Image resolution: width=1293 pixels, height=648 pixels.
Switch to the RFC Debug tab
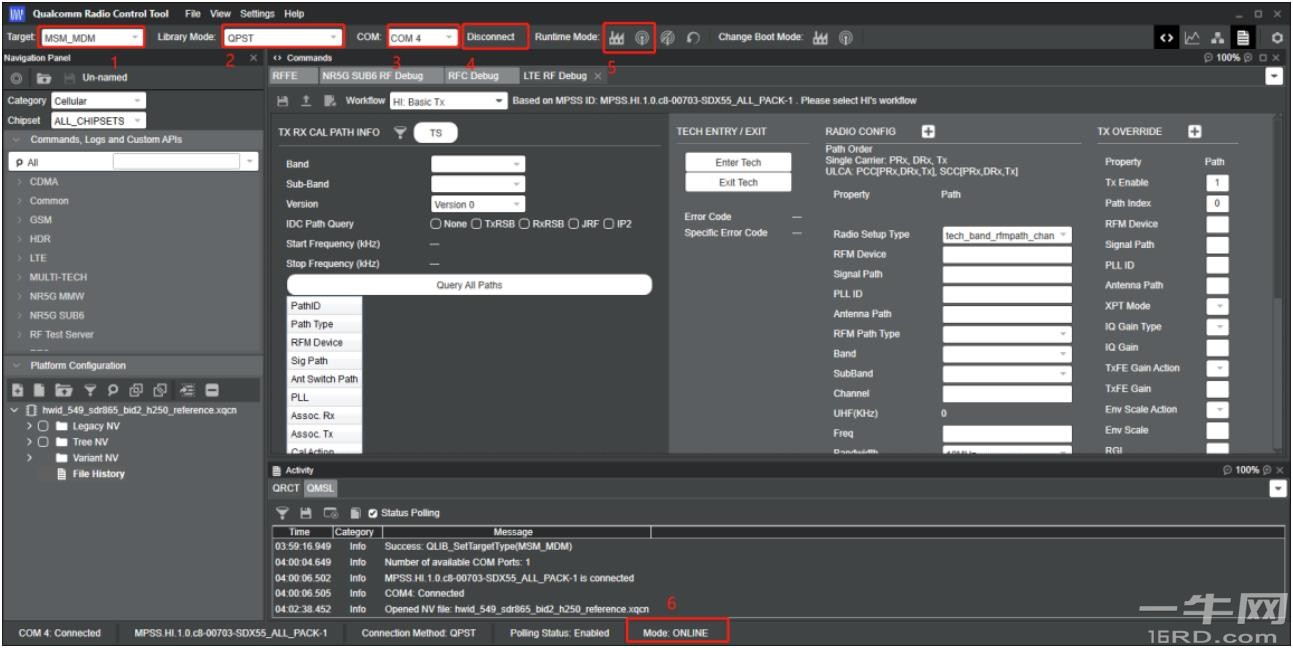click(x=472, y=76)
